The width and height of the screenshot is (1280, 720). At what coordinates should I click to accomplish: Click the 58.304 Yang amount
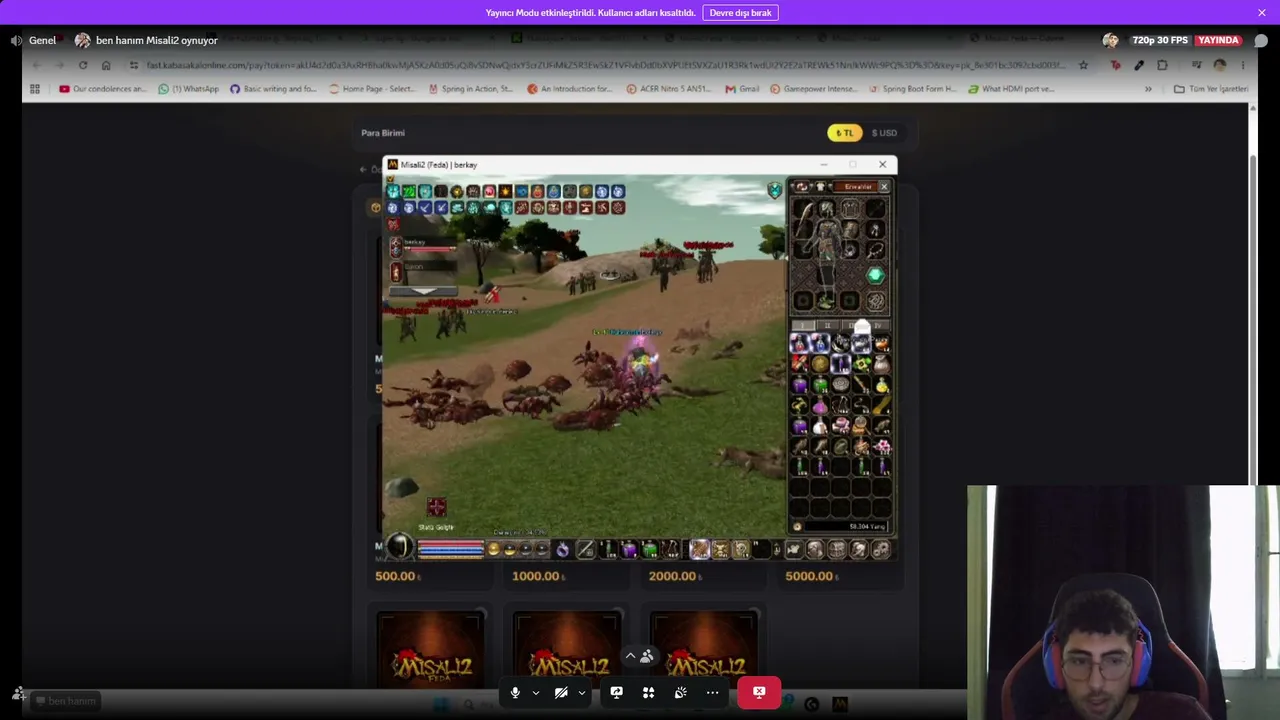point(866,526)
